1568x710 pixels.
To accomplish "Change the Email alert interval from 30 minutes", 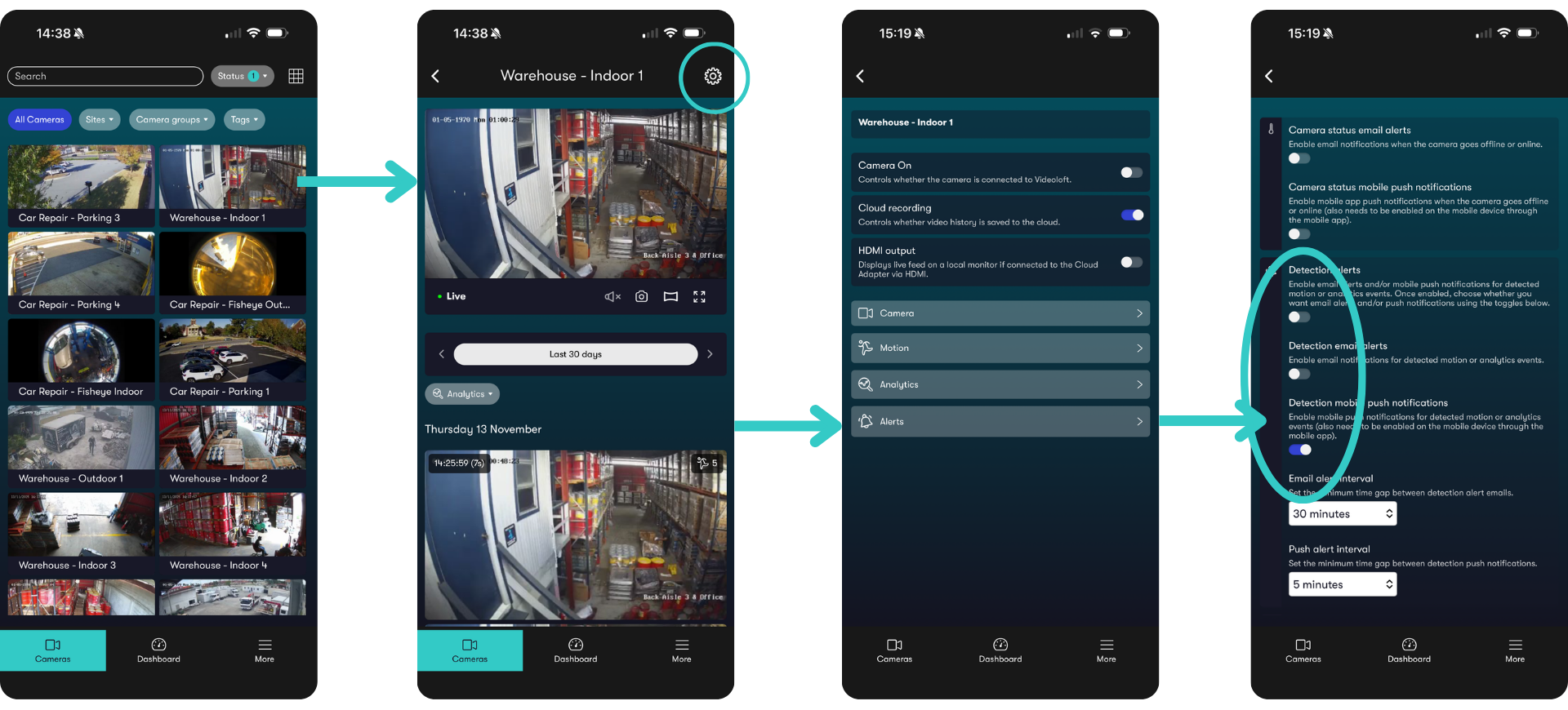I will 1343,513.
